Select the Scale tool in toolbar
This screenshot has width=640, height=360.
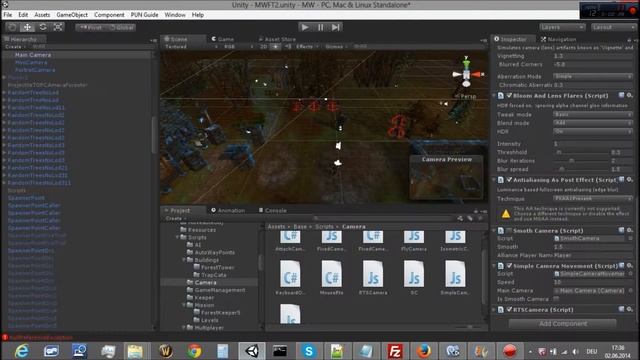(x=58, y=27)
